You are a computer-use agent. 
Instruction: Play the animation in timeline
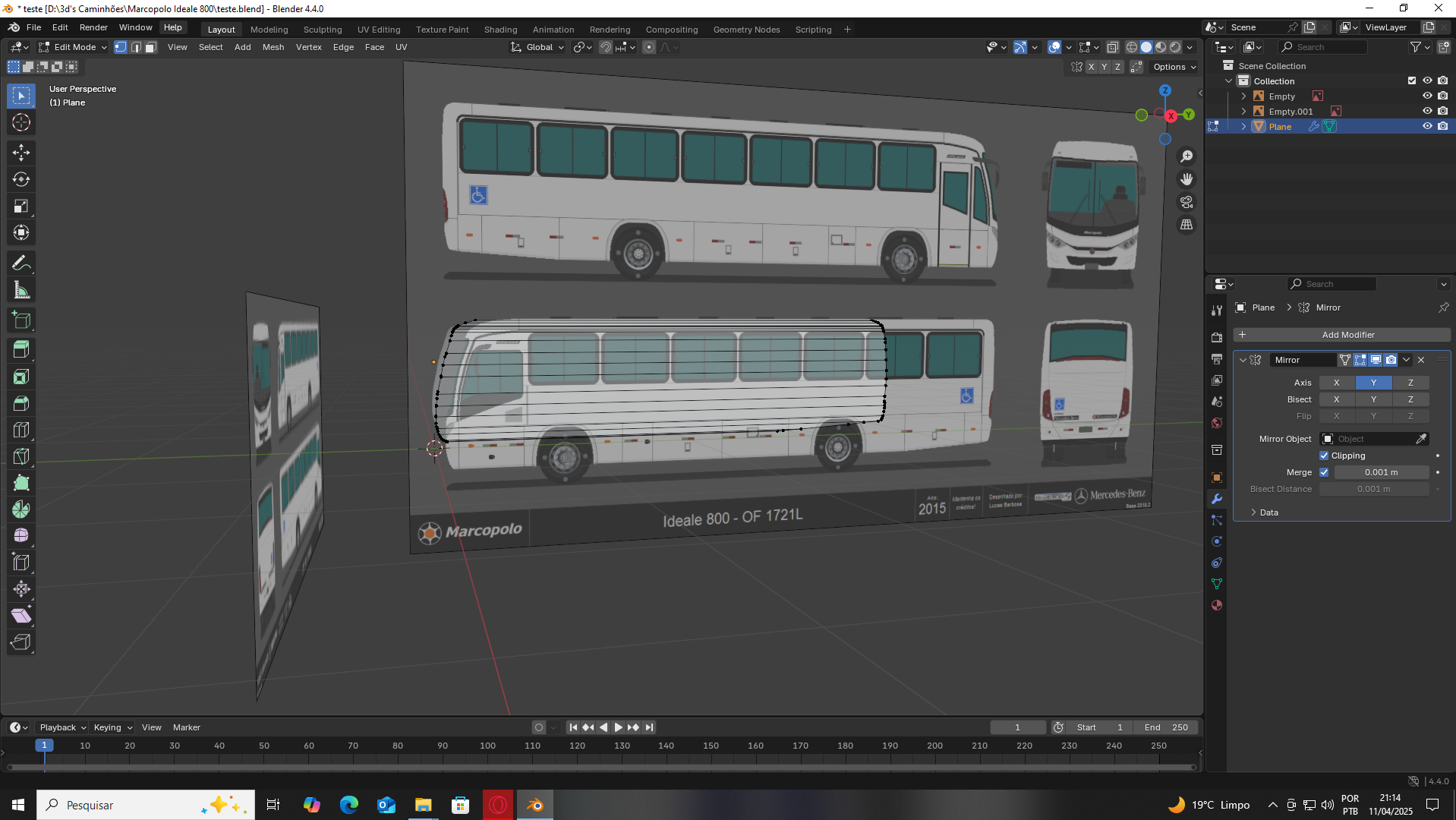[x=618, y=727]
